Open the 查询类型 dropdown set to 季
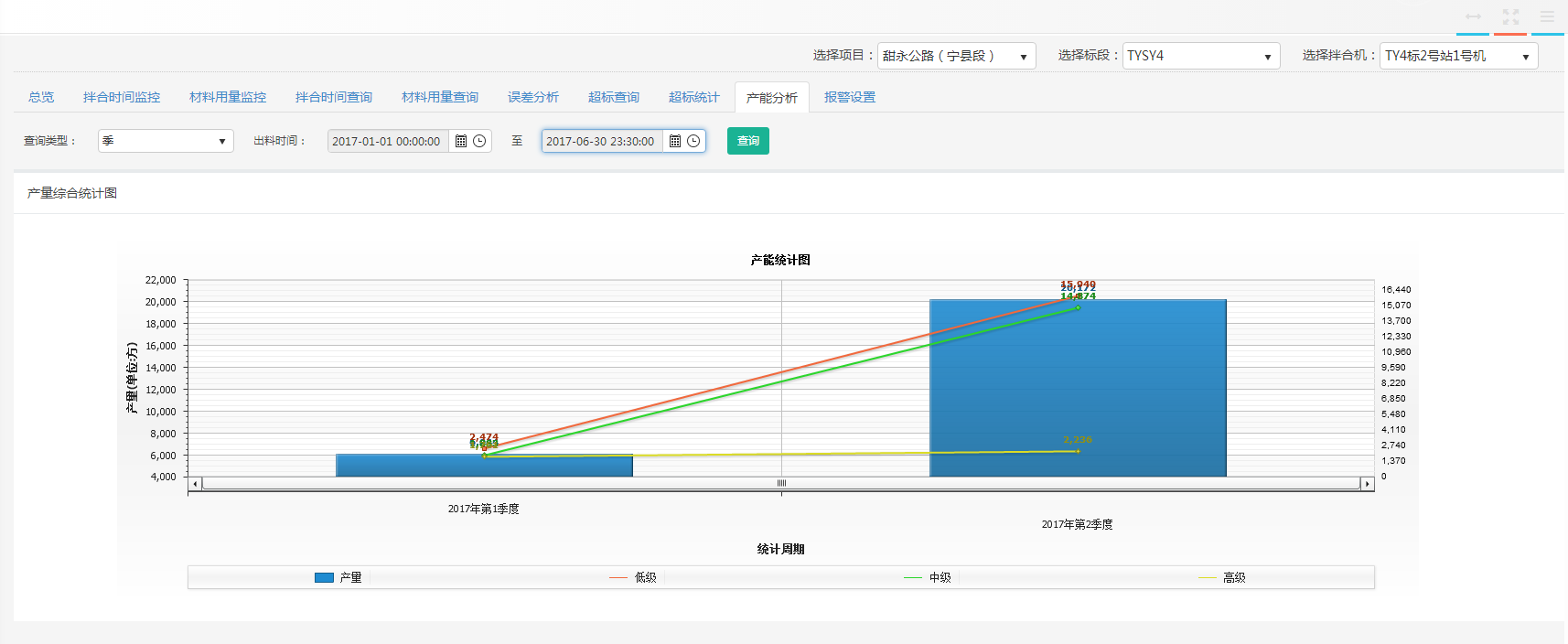Viewport: 1568px width, 644px height. click(x=166, y=141)
